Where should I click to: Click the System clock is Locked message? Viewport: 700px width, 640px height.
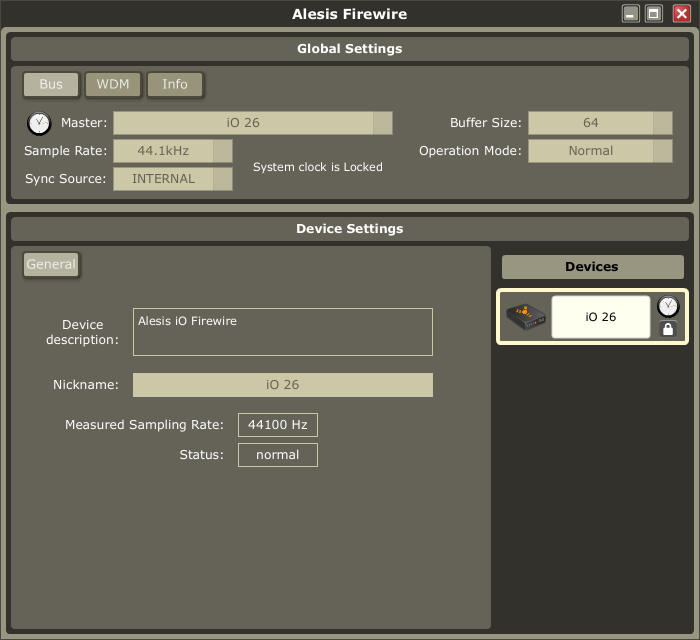pyautogui.click(x=317, y=167)
